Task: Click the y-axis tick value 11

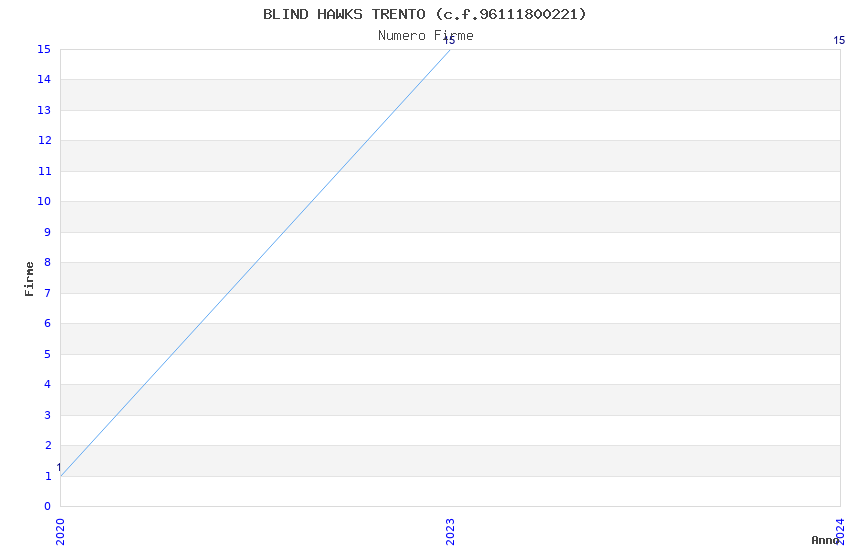Action: [44, 171]
